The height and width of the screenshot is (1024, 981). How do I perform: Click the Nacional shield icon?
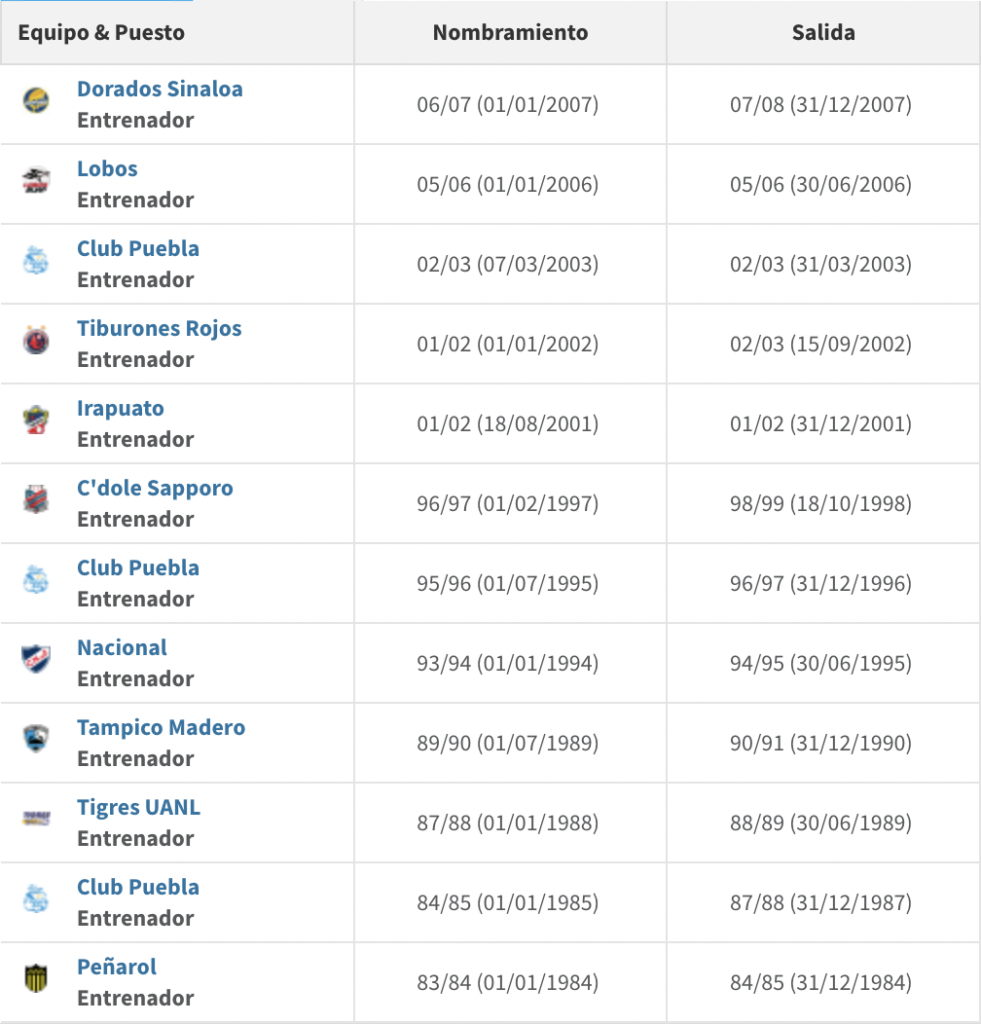click(x=36, y=659)
